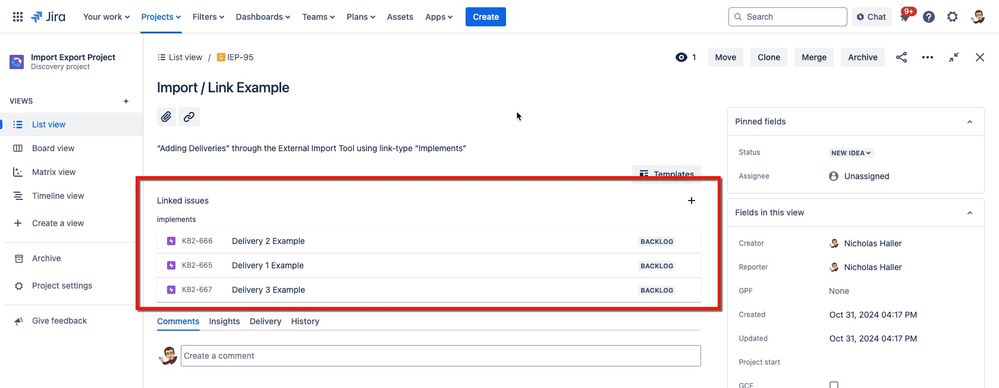This screenshot has width=999, height=388.
Task: Change the NEW IDEA status dropdown
Action: [x=851, y=153]
